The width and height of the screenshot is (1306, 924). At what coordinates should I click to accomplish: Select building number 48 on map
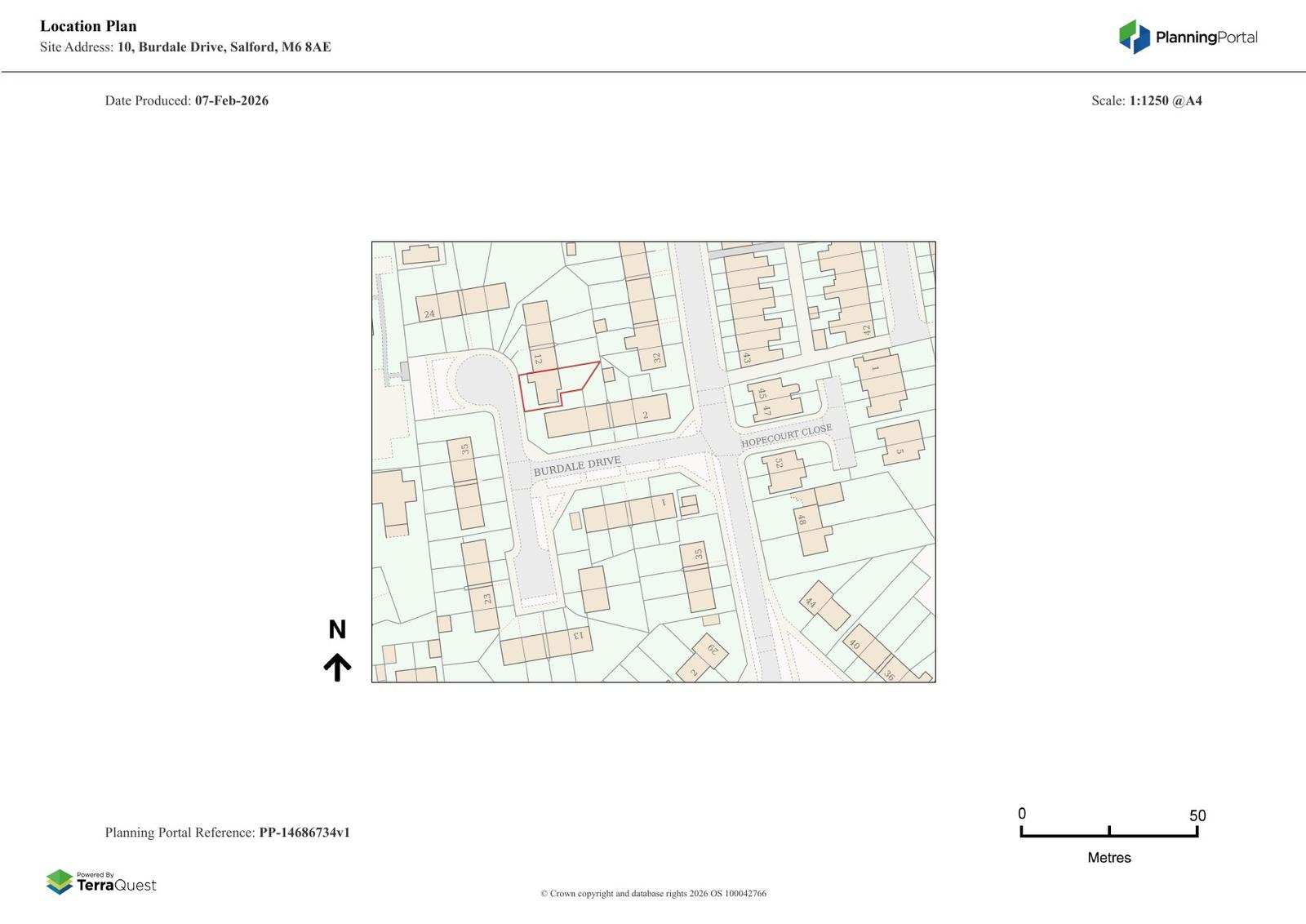[802, 520]
